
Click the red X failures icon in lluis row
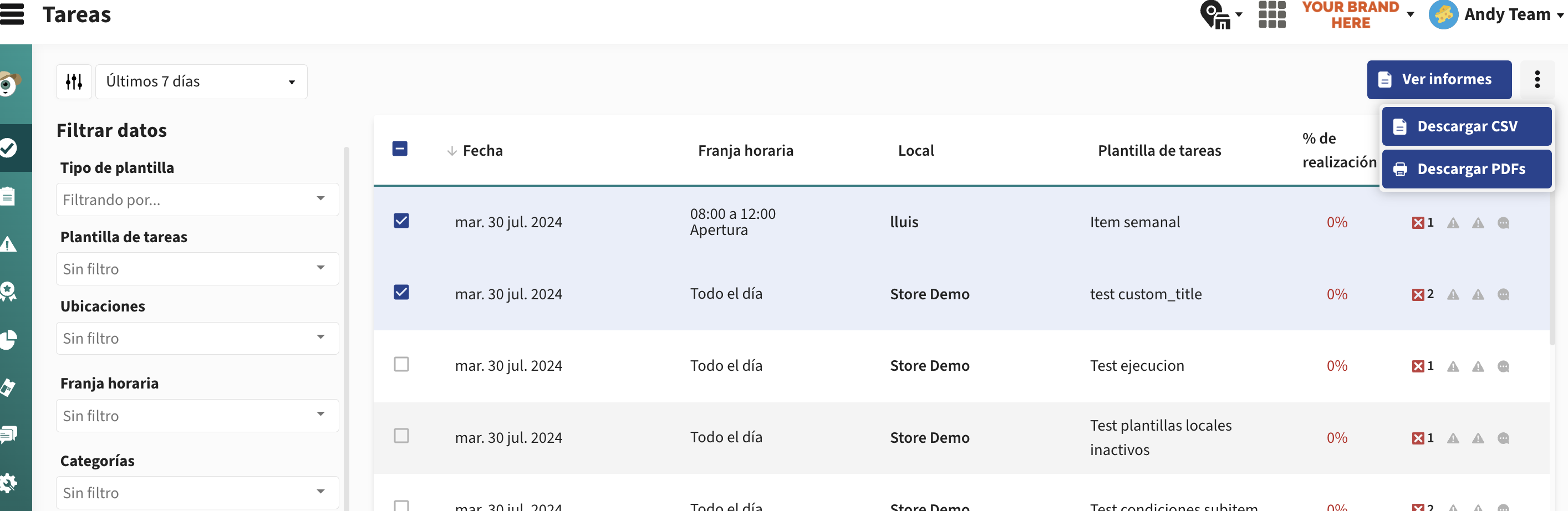(1418, 223)
